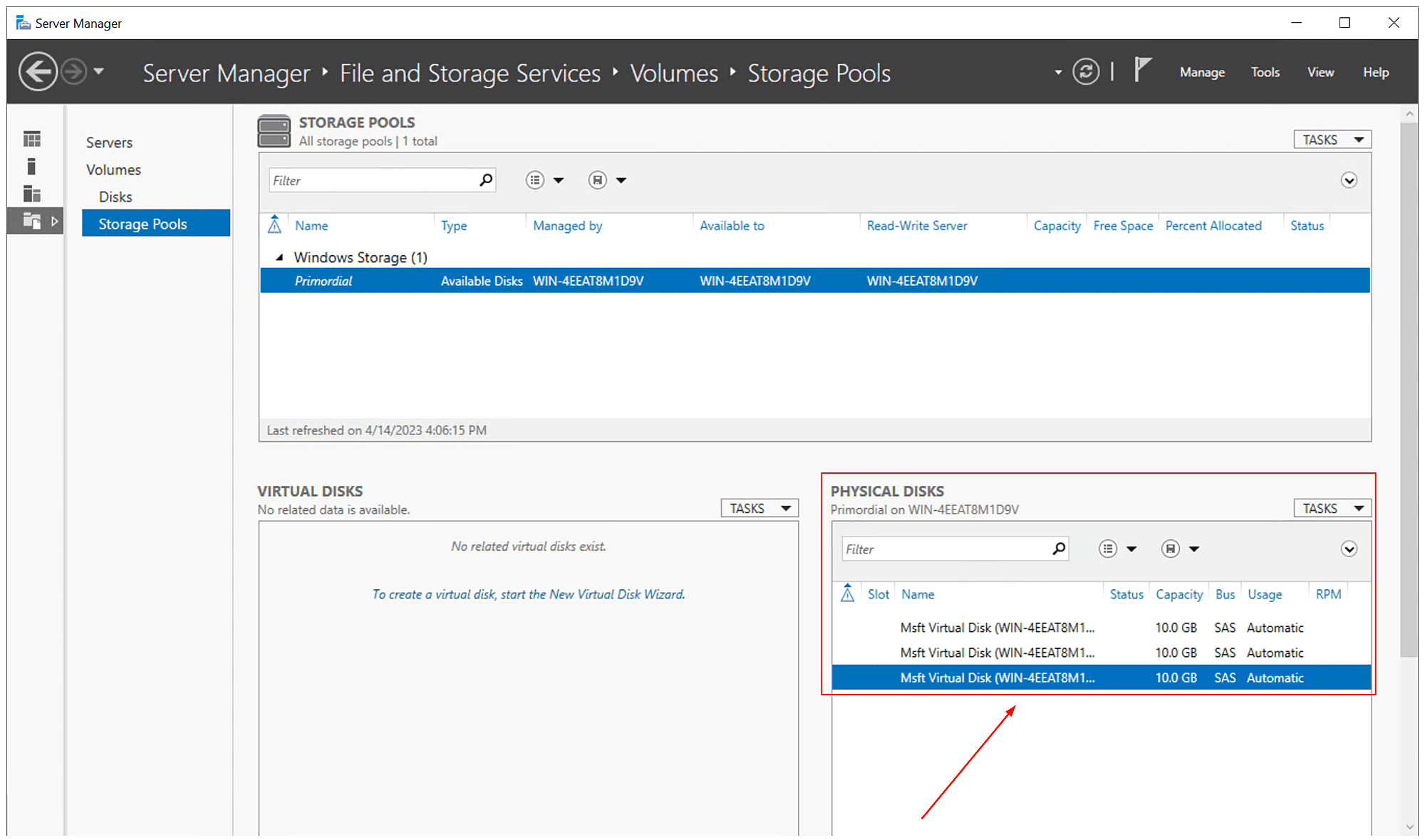The height and width of the screenshot is (840, 1425).
Task: Select Disks in the navigation pane
Action: [115, 197]
